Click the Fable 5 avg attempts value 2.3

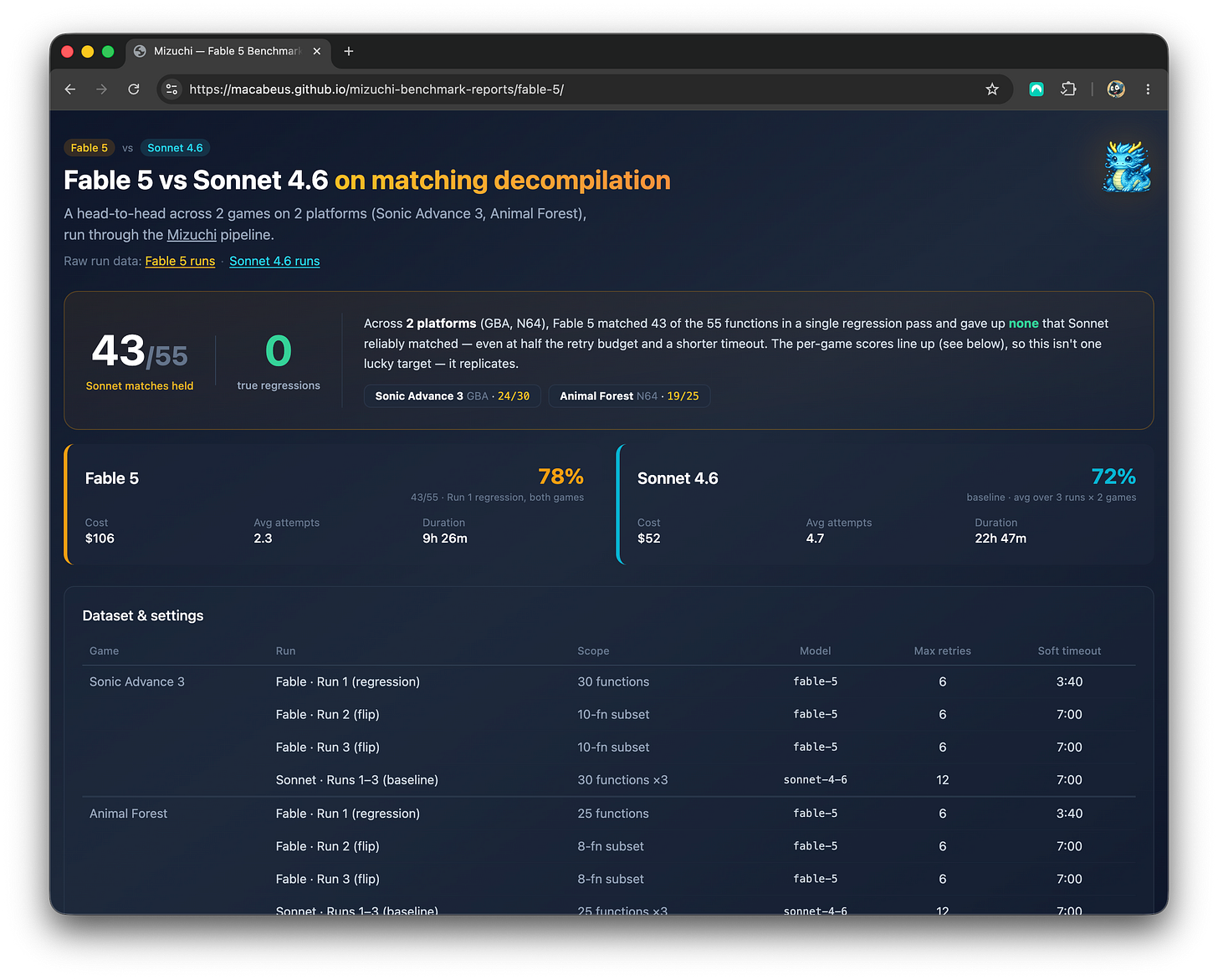point(263,538)
